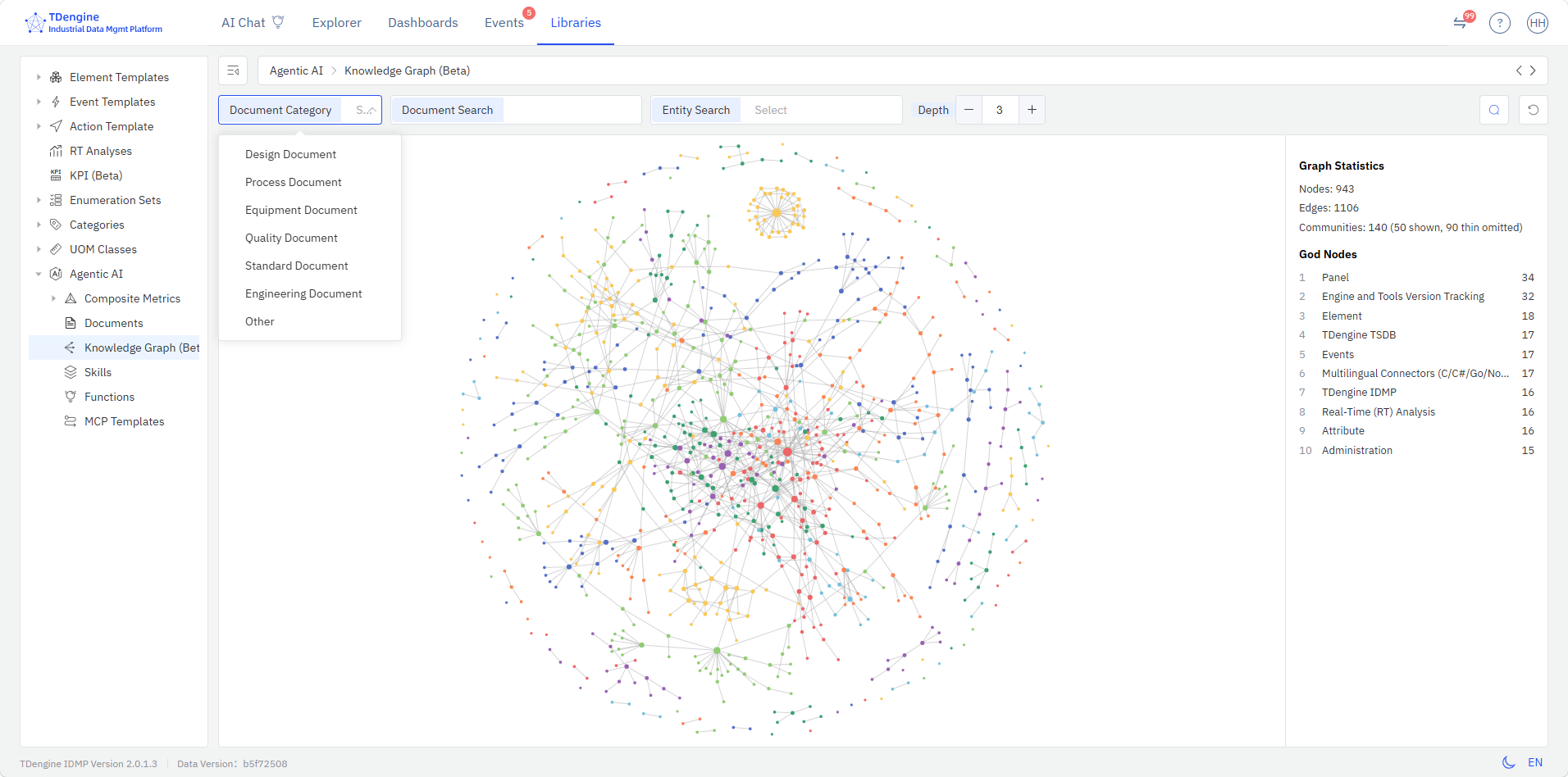This screenshot has height=777, width=1568.
Task: Select Real-Time (RT) Analysis node entry
Action: tap(1416, 412)
